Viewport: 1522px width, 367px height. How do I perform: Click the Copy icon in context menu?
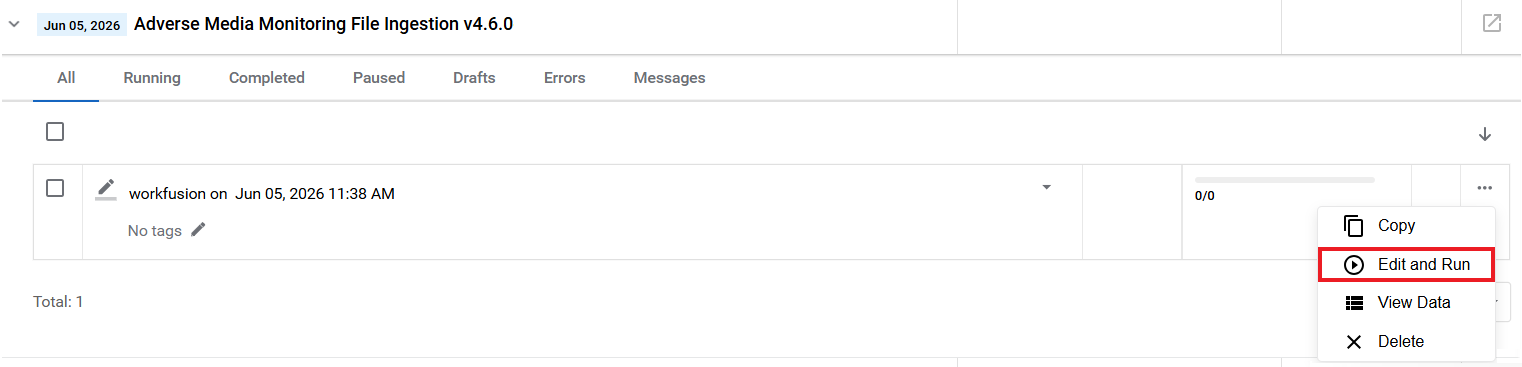pos(1354,226)
